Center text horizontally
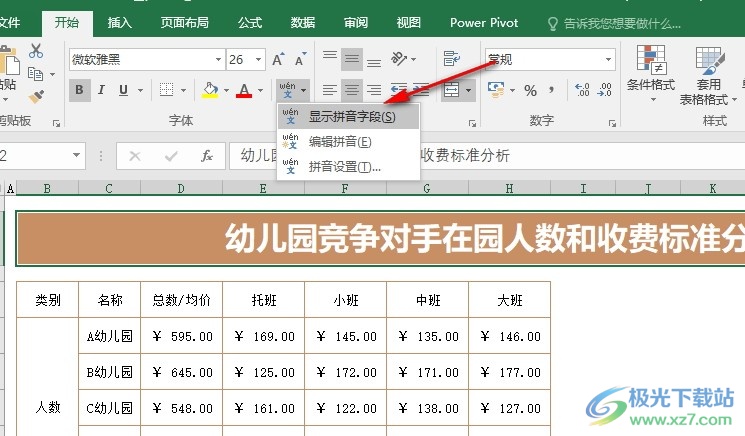 click(x=352, y=90)
